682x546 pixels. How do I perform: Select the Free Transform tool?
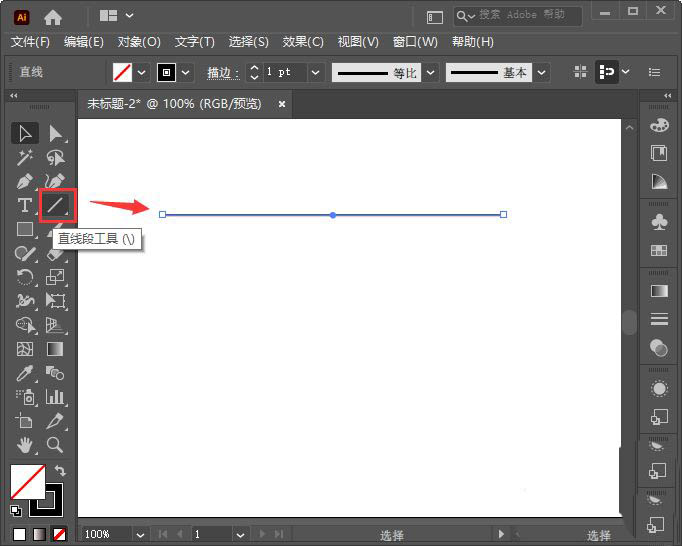pos(55,301)
